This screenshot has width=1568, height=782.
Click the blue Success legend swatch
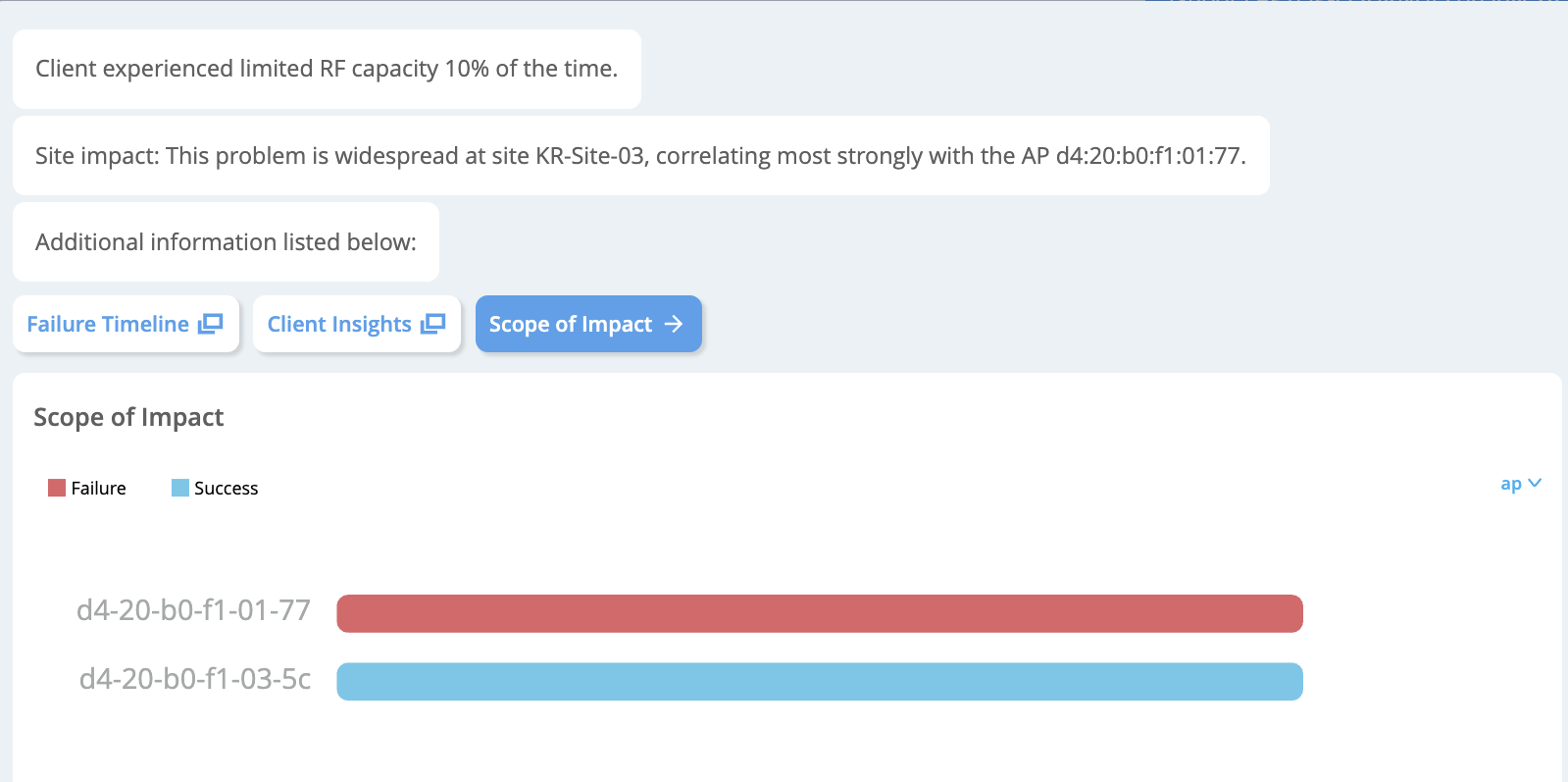pyautogui.click(x=180, y=488)
